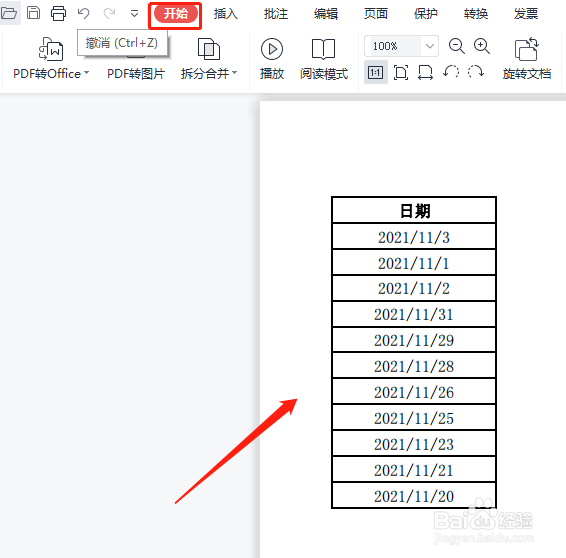
Task: Switch to the 批注 tab
Action: [x=276, y=14]
